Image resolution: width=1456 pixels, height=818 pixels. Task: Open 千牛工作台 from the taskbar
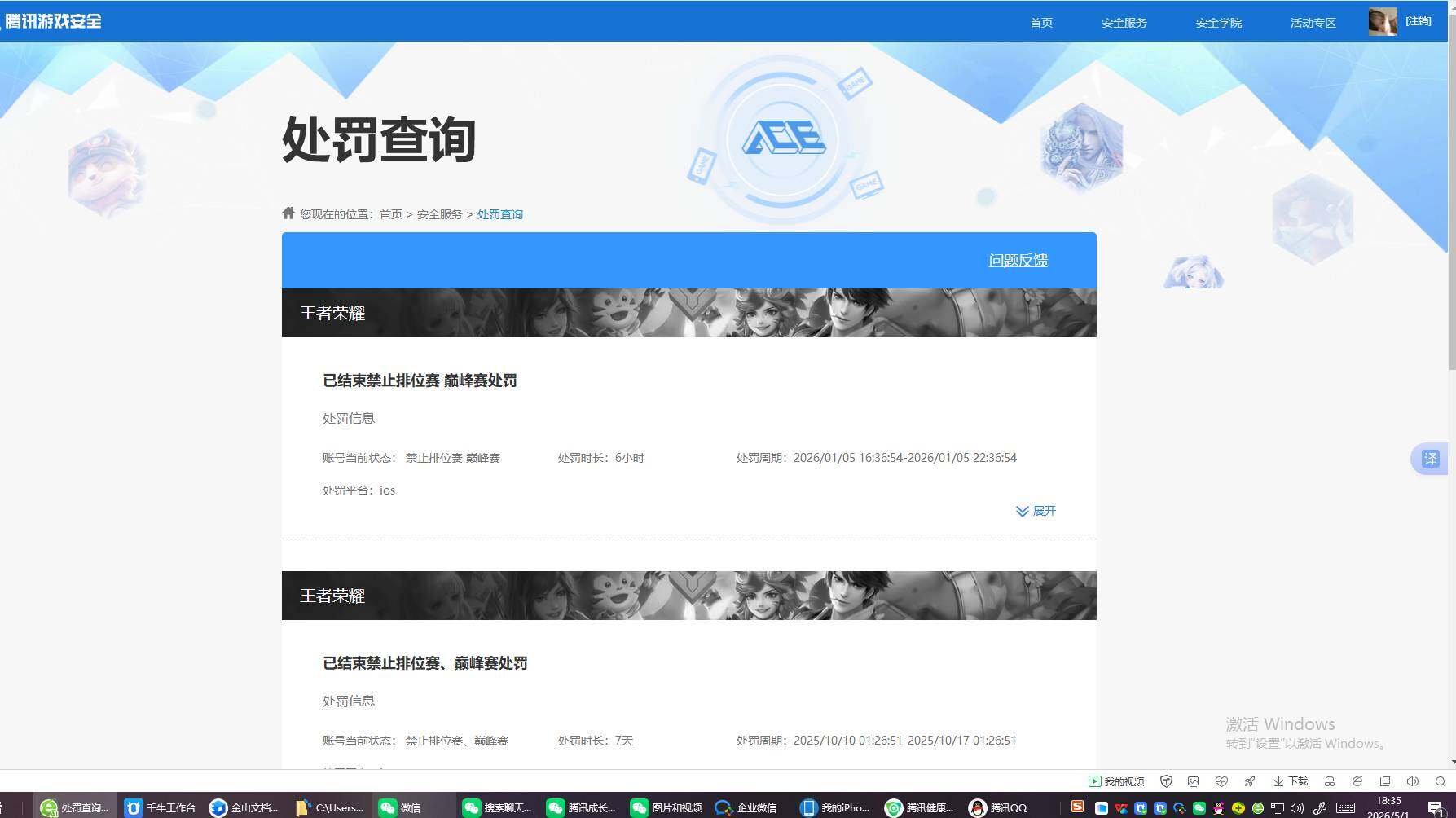pos(161,807)
